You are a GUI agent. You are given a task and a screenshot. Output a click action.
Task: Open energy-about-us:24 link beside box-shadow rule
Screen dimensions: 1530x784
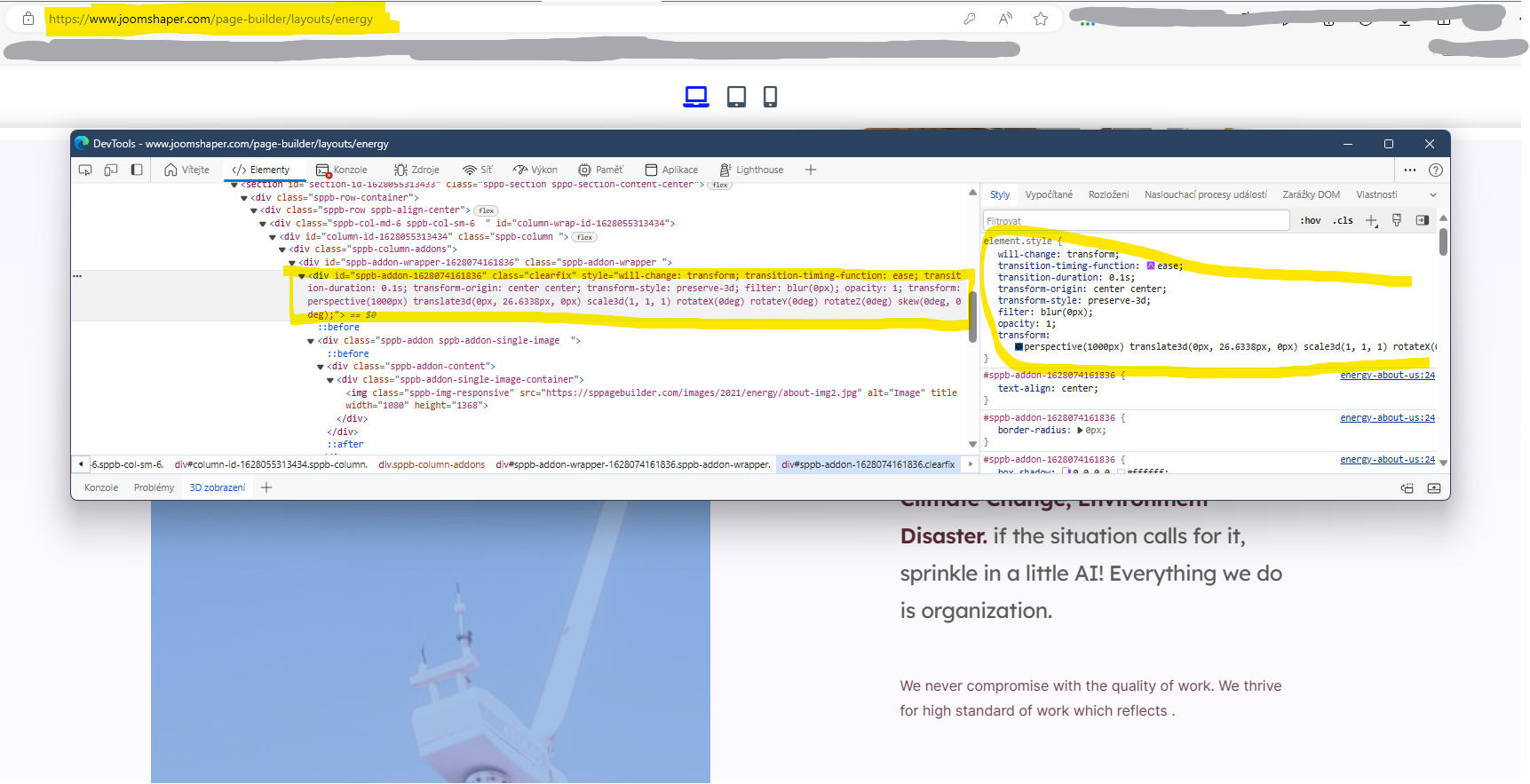coord(1387,459)
